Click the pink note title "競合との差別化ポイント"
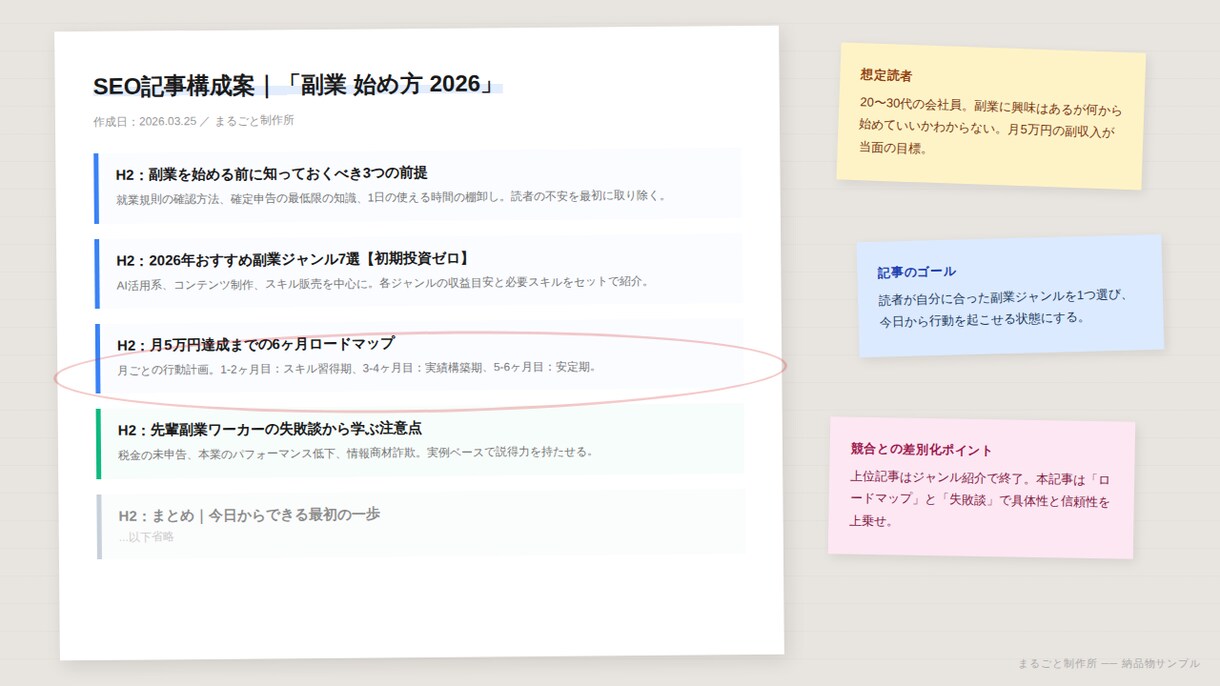This screenshot has width=1220, height=686. [x=922, y=450]
